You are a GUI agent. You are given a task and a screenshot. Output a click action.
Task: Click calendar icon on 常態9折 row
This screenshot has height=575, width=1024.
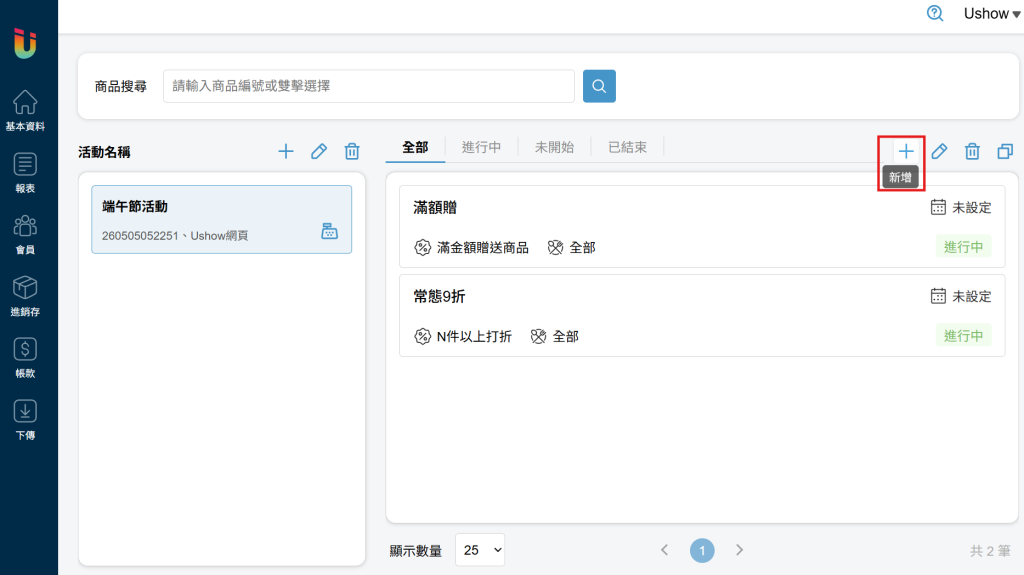coord(938,296)
